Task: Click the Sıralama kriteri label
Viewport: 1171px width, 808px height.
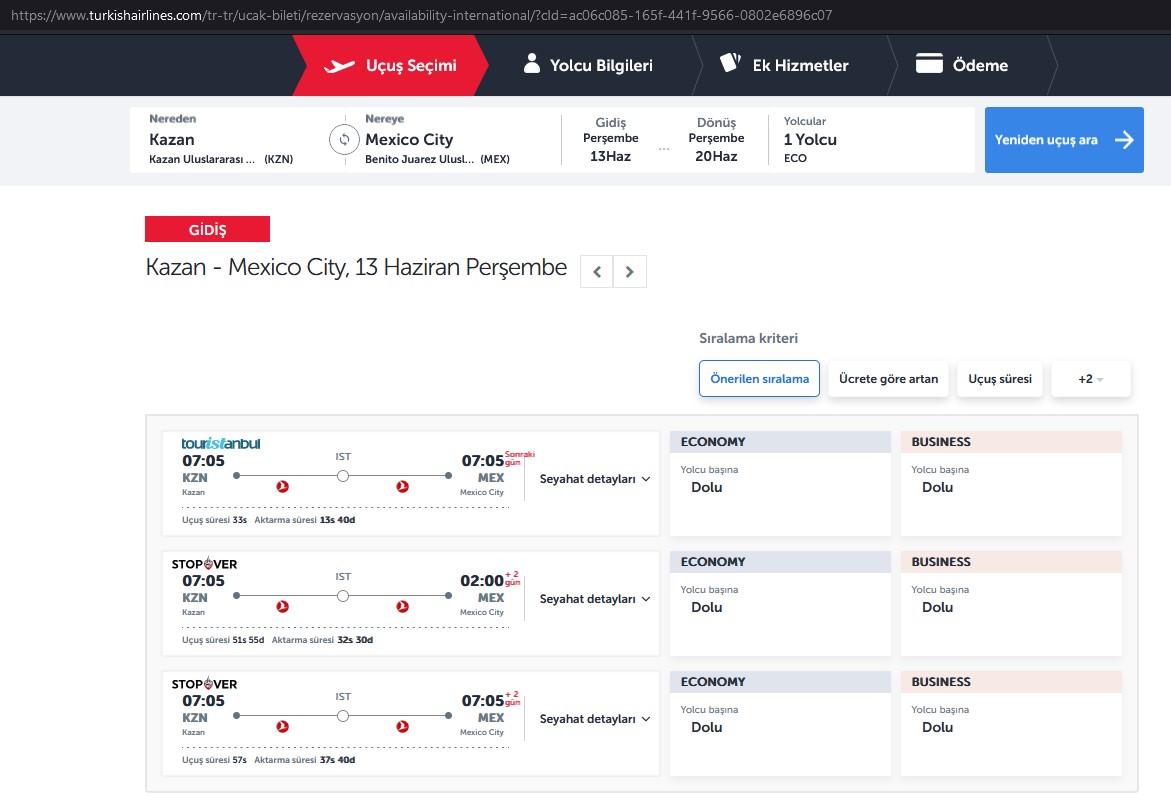Action: tap(748, 338)
